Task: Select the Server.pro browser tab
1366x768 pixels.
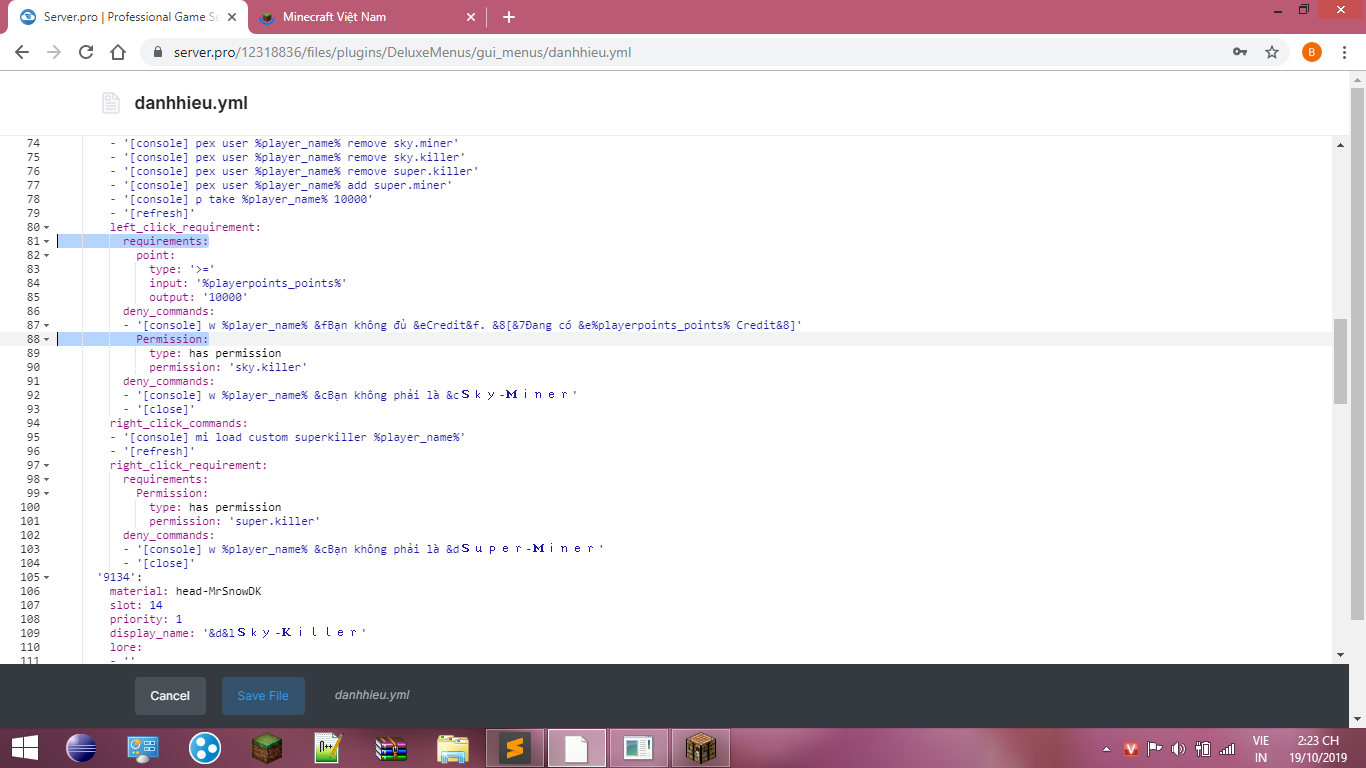Action: 130,17
